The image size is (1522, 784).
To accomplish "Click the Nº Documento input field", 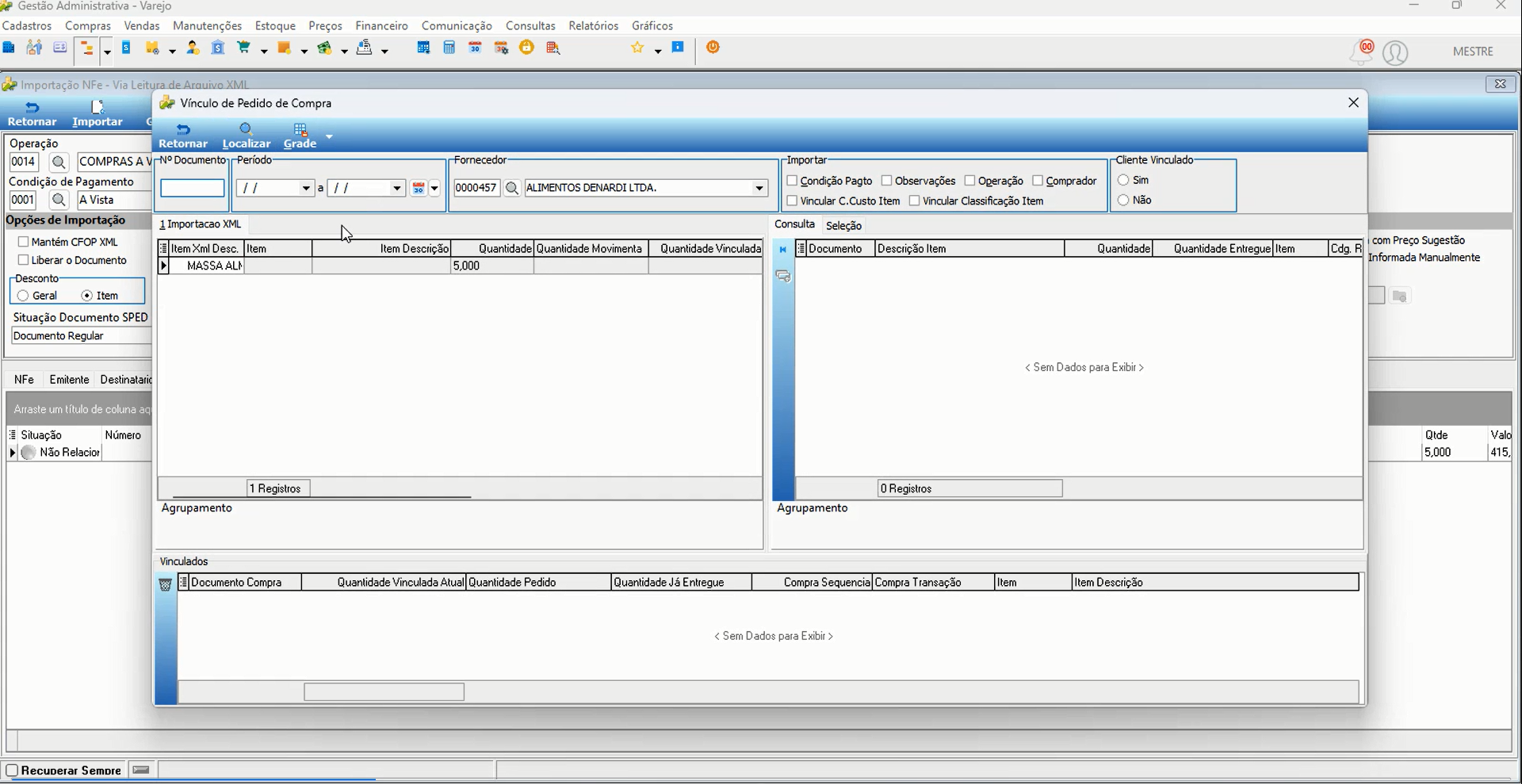I will (x=193, y=188).
